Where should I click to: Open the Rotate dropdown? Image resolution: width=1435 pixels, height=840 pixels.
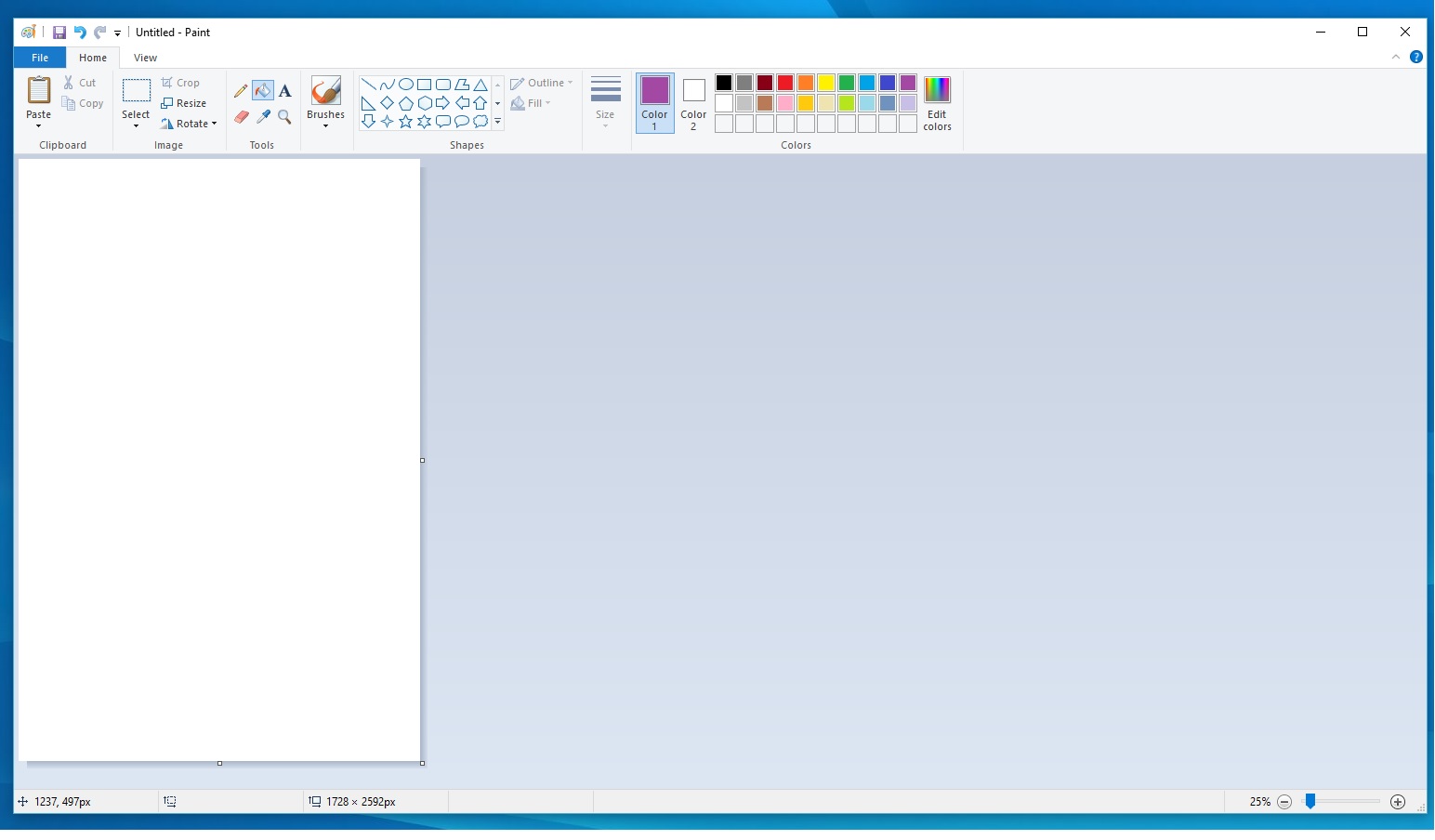pos(189,124)
